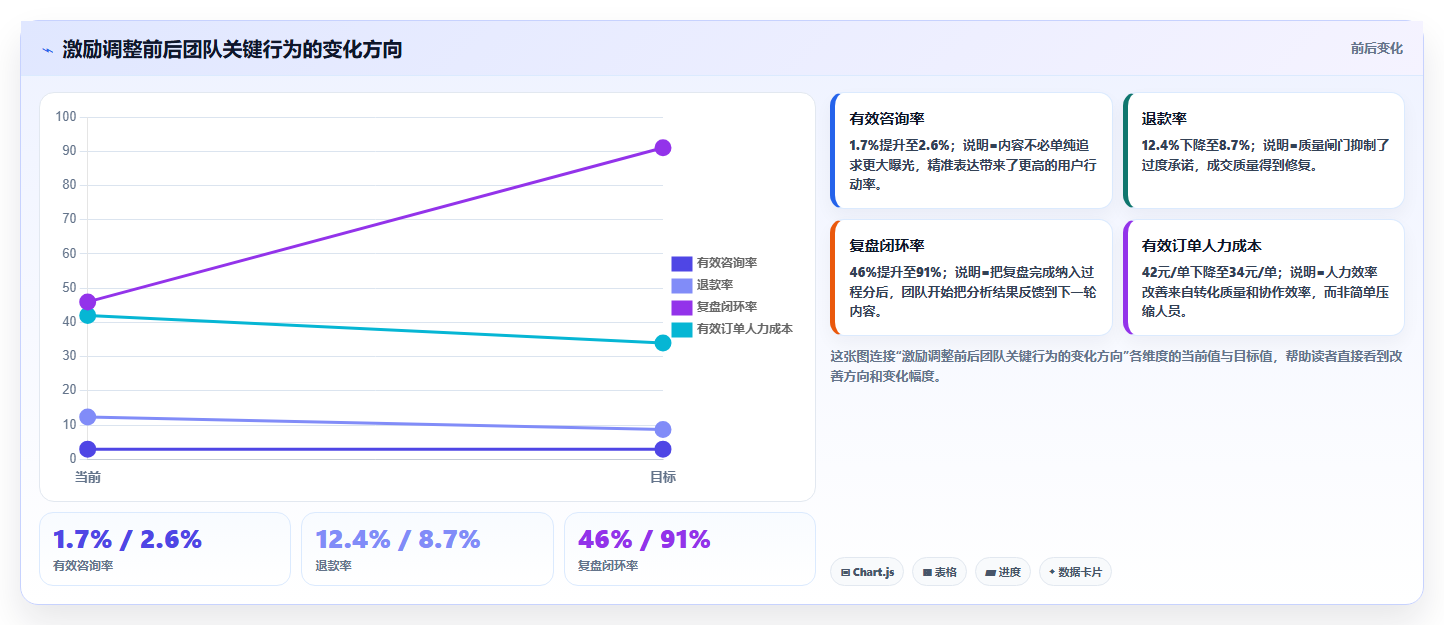The width and height of the screenshot is (1444, 625).
Task: Click the 46% / 91% stat value
Action: [x=644, y=539]
